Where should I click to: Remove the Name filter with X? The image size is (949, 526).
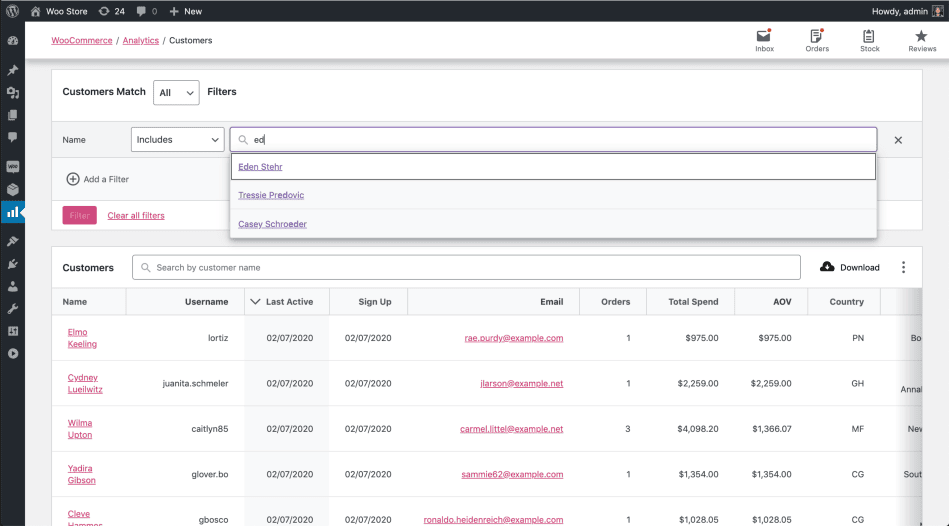point(898,140)
